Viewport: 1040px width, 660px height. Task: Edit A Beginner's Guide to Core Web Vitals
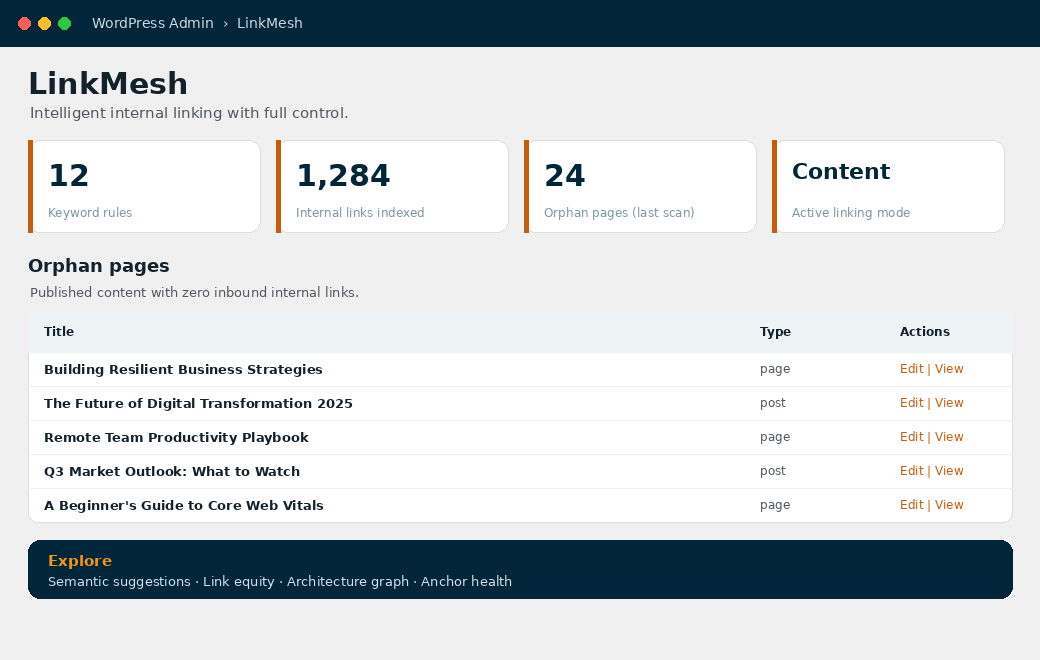pos(911,504)
